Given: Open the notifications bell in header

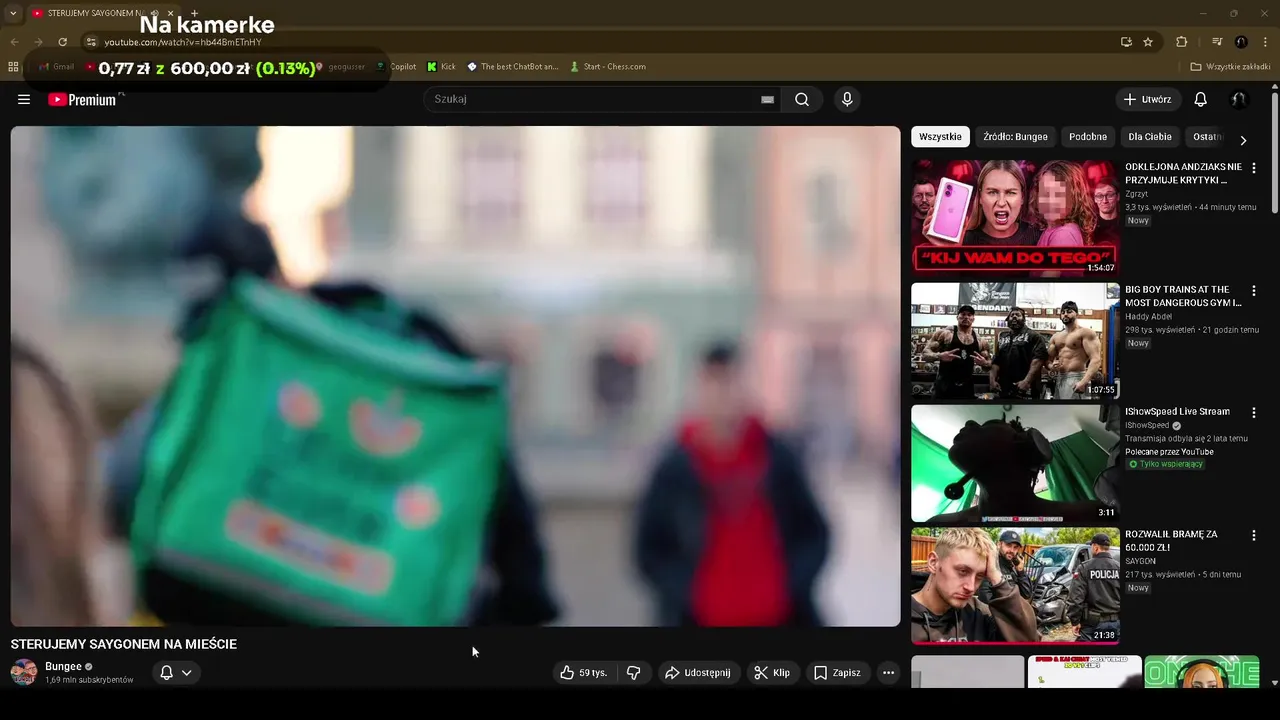Looking at the screenshot, I should coord(1200,99).
